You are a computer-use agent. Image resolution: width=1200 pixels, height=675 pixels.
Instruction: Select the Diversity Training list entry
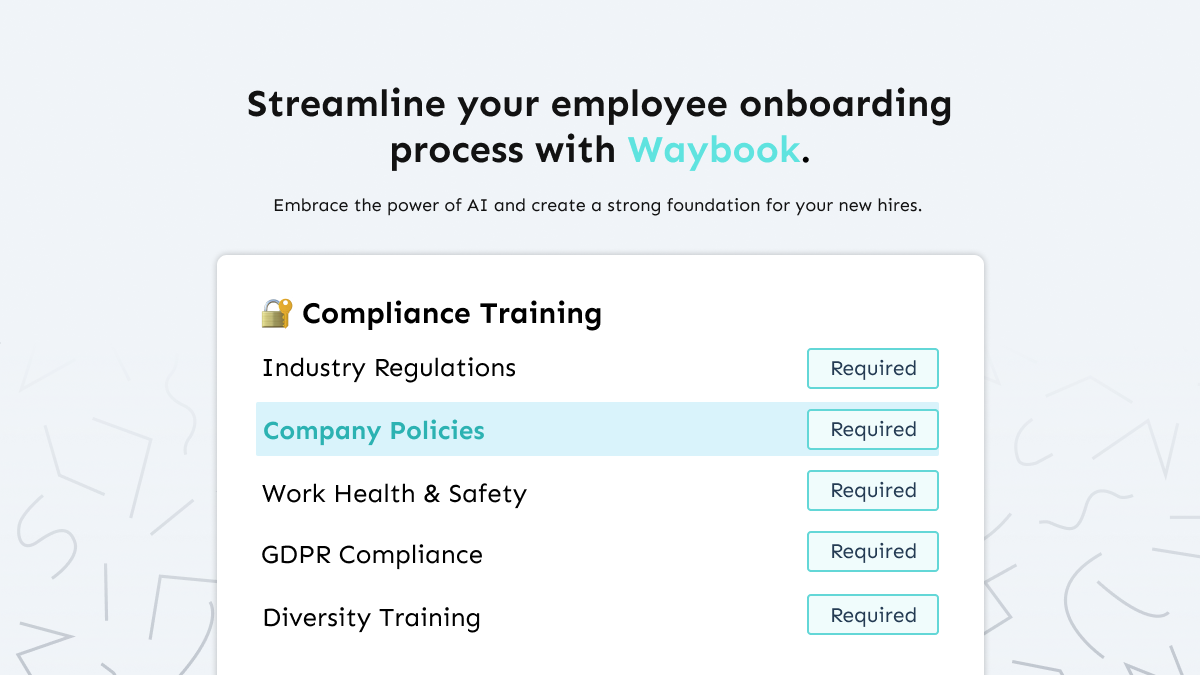point(371,617)
